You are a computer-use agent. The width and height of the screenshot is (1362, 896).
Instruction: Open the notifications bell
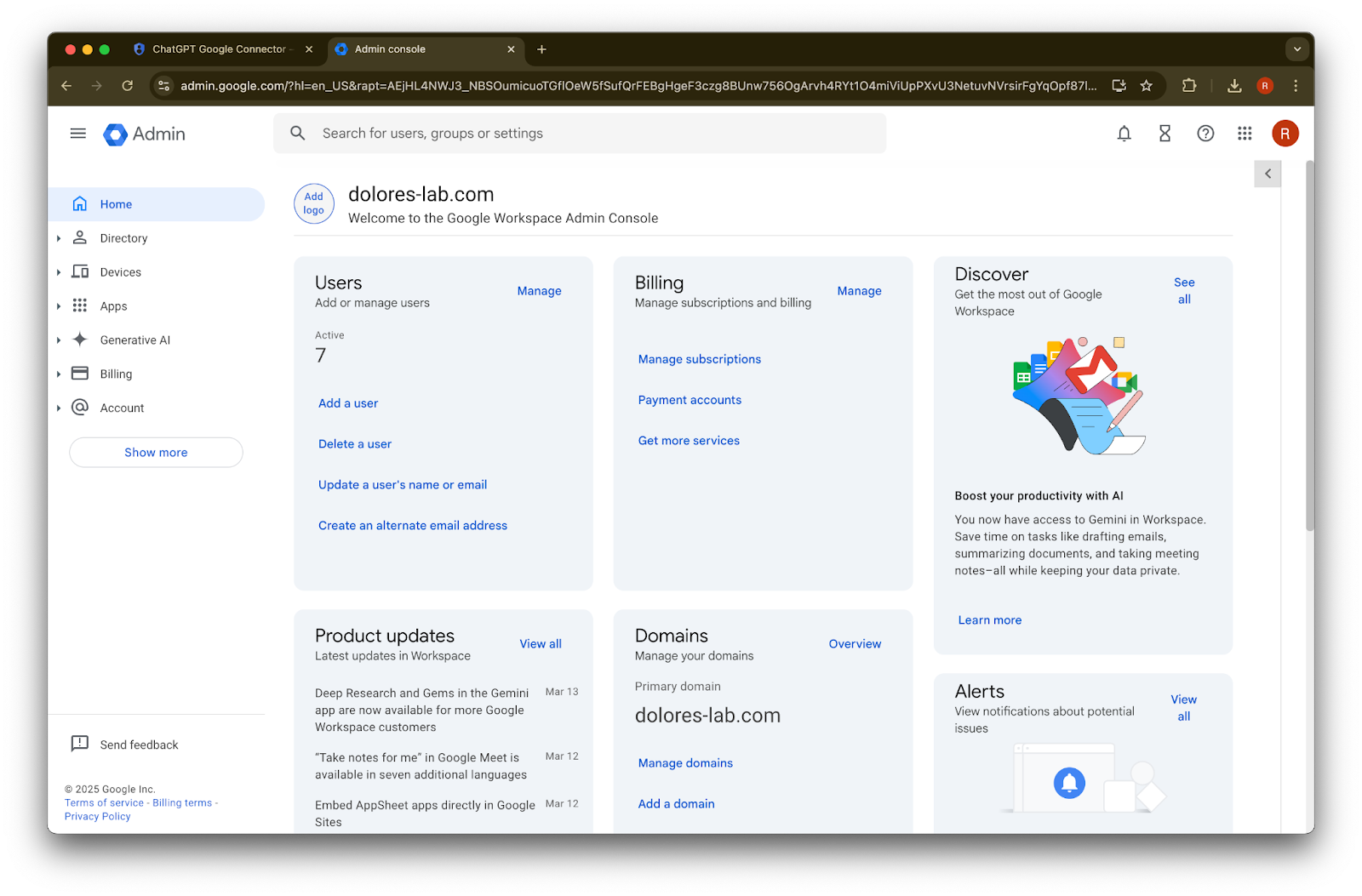click(x=1125, y=134)
